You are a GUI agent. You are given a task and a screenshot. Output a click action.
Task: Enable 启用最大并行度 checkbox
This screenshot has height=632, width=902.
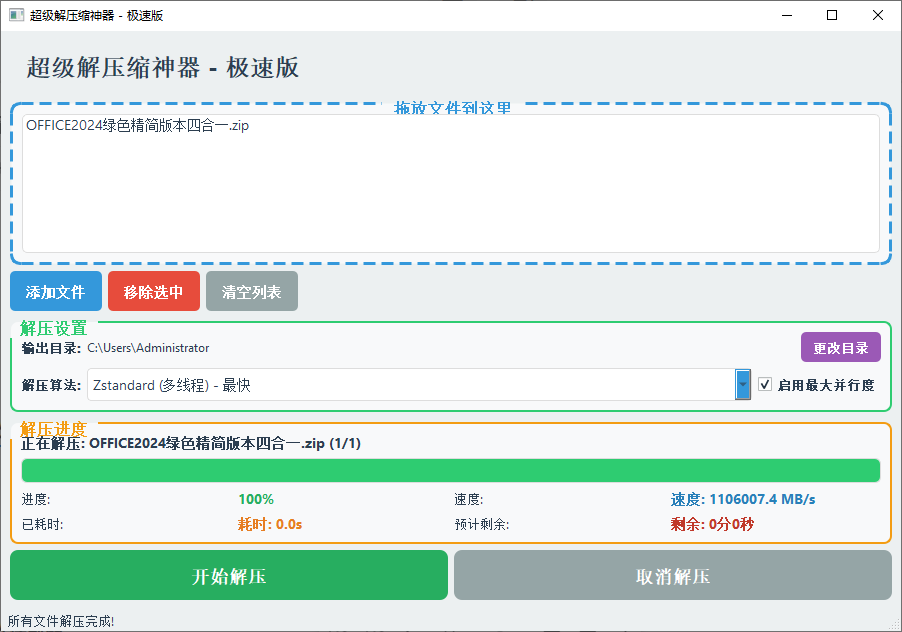(x=765, y=385)
